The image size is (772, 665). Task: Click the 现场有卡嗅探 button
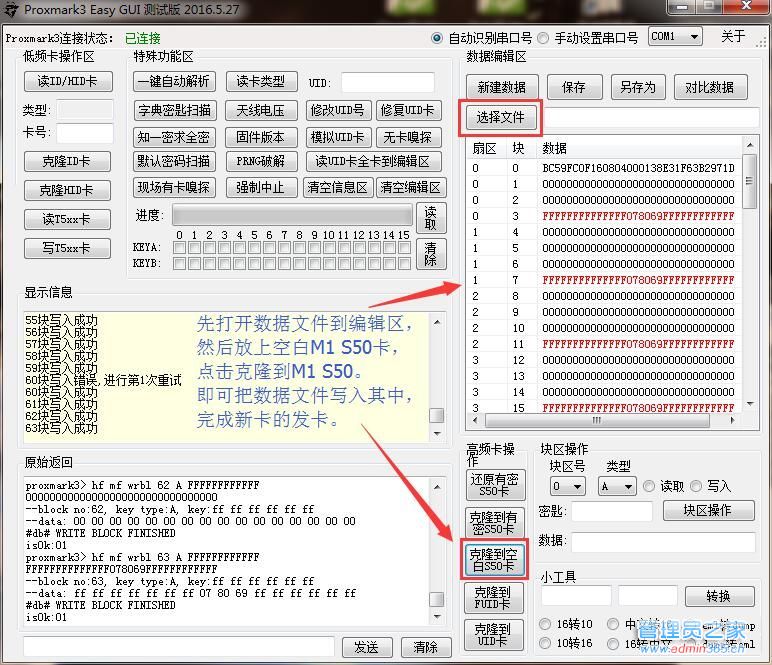pos(174,188)
